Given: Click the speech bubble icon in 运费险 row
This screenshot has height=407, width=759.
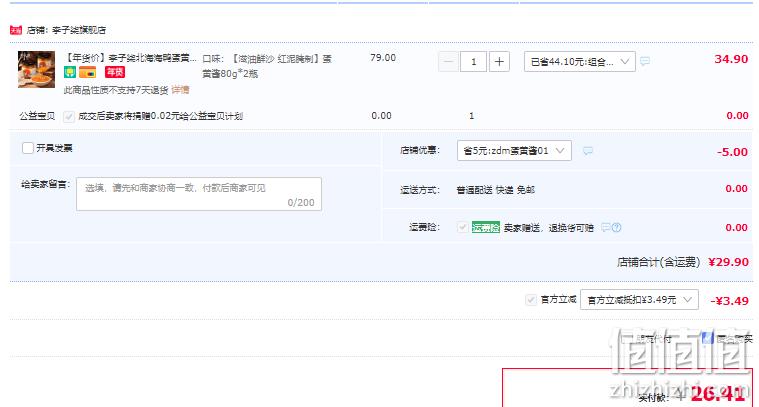Looking at the screenshot, I should click(606, 227).
